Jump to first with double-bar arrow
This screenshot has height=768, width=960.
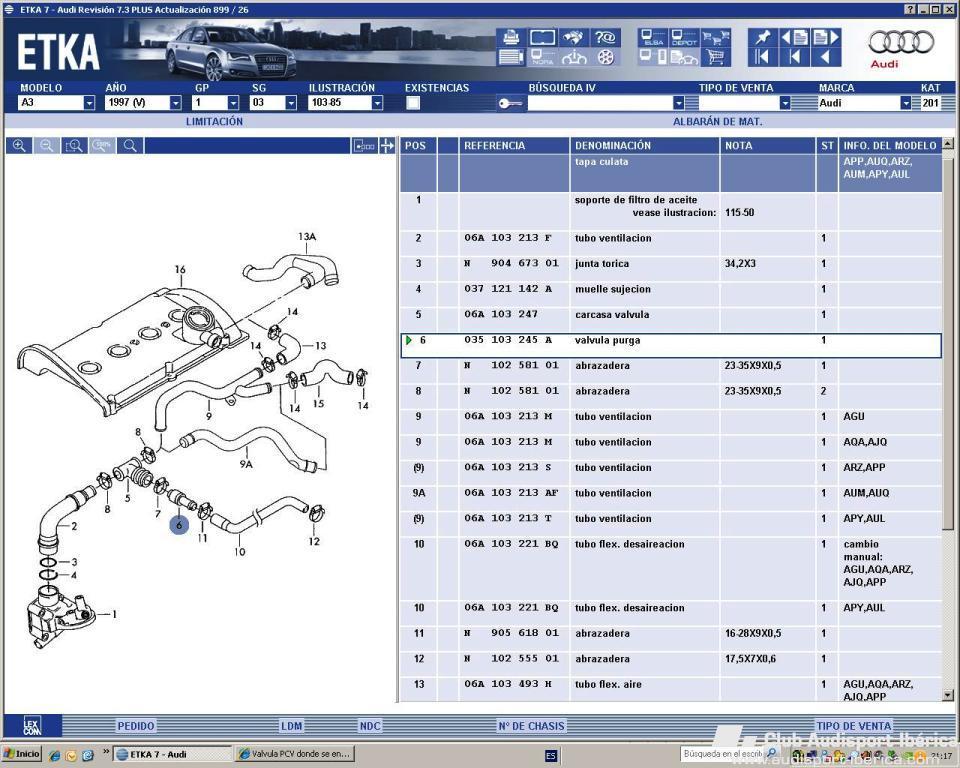[x=763, y=57]
